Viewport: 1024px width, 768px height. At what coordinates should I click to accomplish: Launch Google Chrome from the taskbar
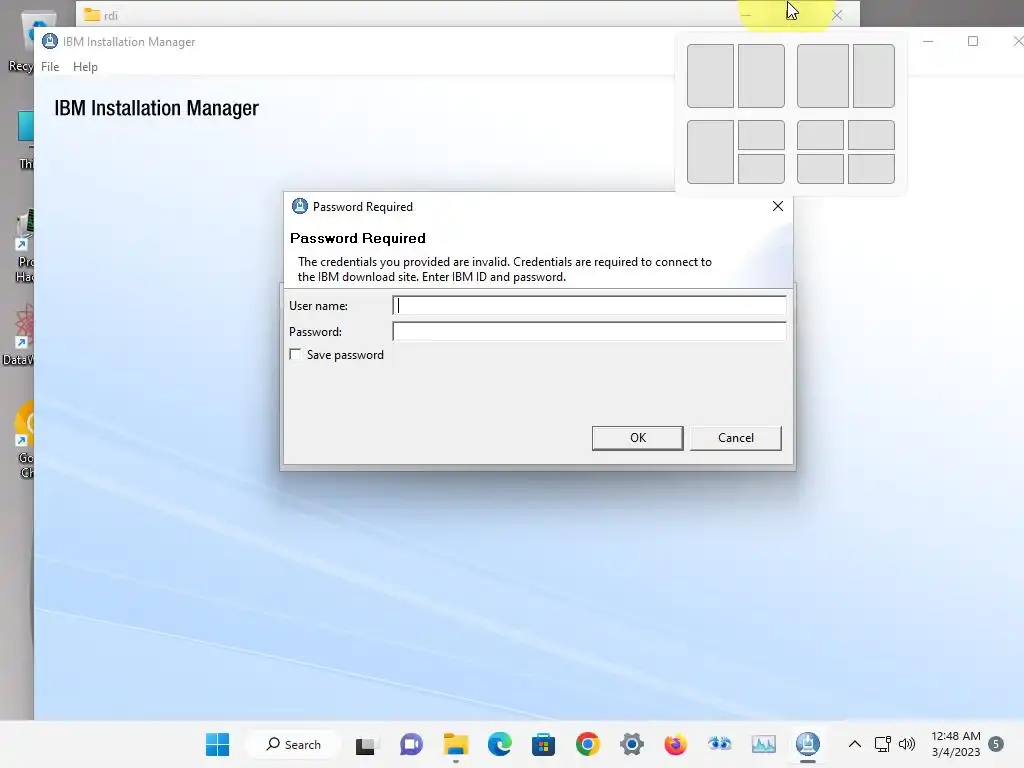click(x=588, y=744)
